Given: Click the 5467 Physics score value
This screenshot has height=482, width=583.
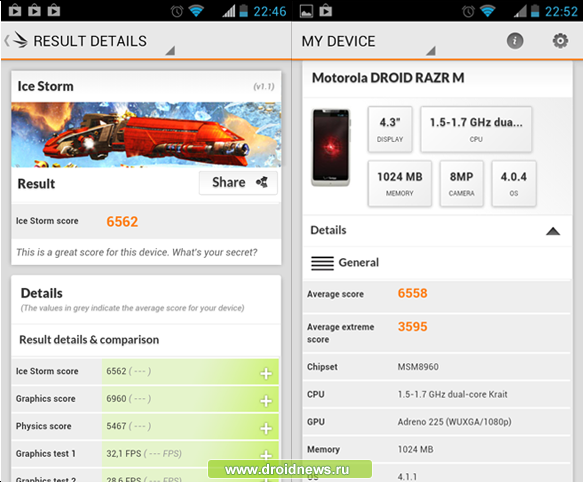Looking at the screenshot, I should [116, 426].
